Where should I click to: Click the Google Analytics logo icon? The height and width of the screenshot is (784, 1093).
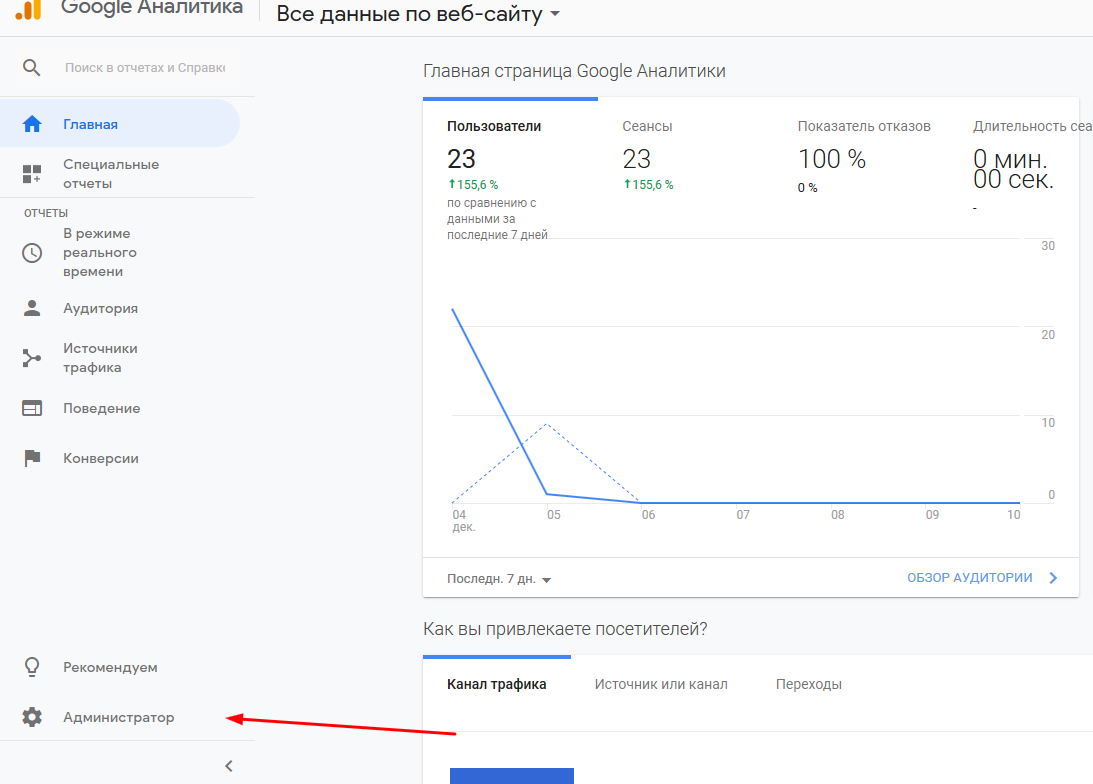click(29, 9)
